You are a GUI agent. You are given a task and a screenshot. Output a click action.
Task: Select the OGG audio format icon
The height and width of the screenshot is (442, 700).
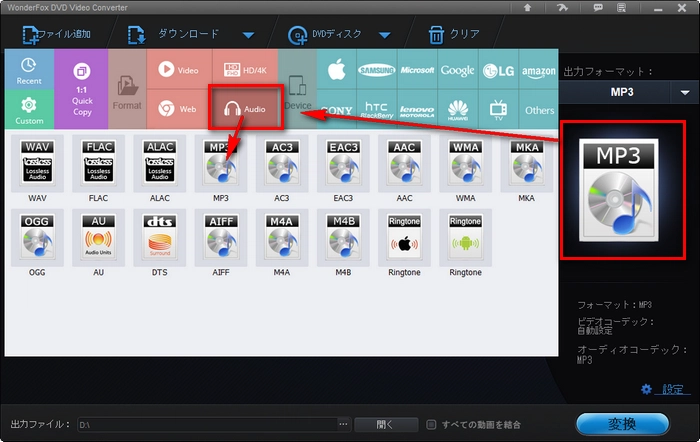coord(36,238)
